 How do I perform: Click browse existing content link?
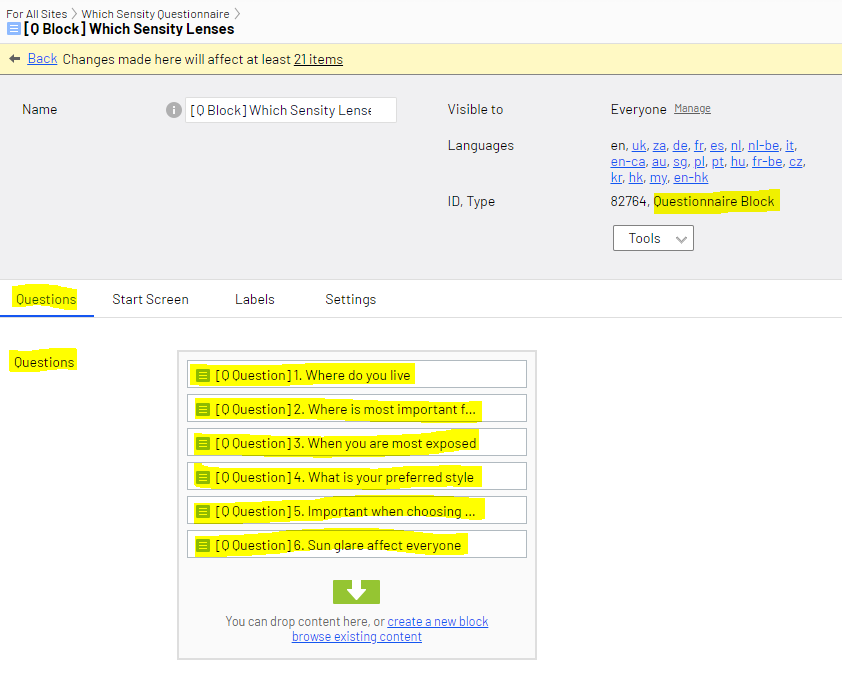357,636
